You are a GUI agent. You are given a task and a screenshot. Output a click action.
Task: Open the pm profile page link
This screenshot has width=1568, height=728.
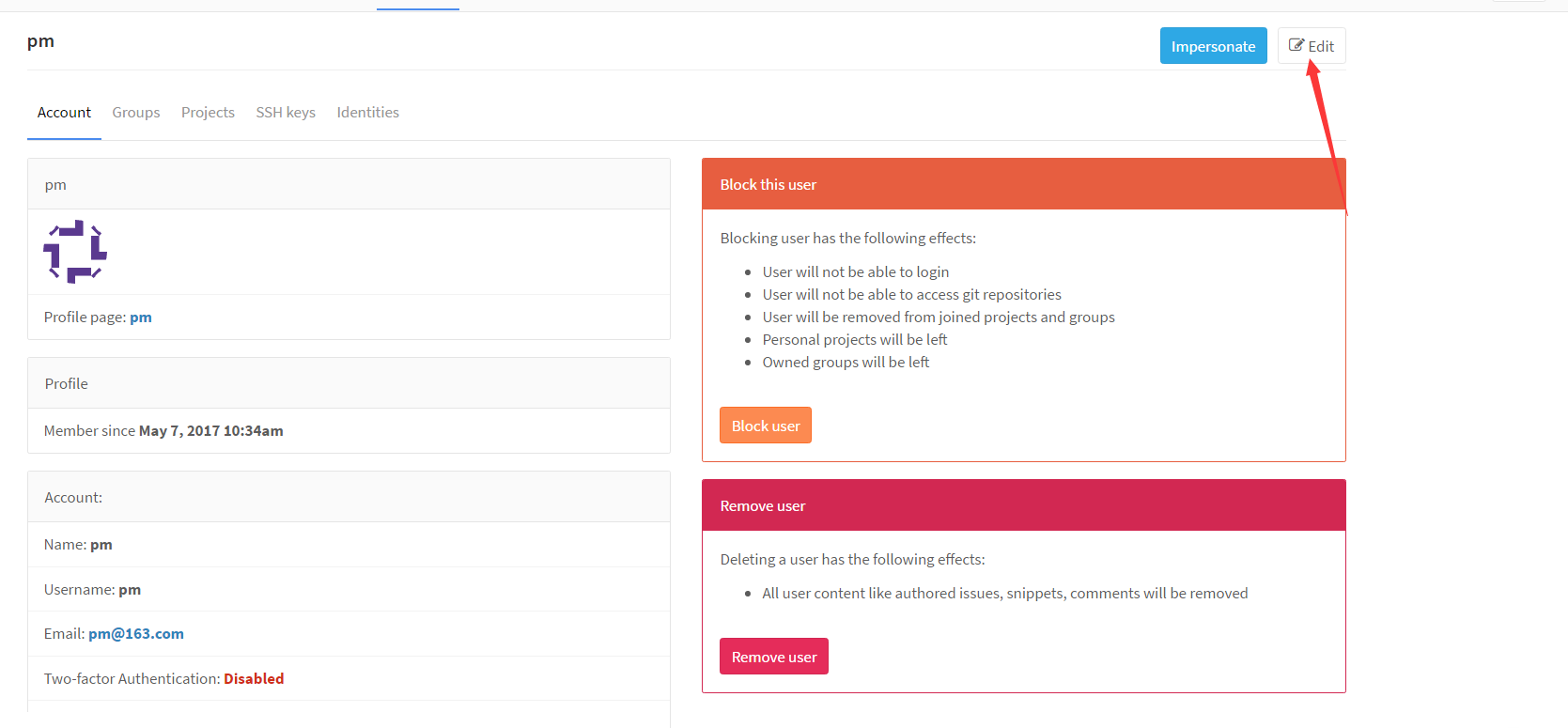(x=141, y=318)
